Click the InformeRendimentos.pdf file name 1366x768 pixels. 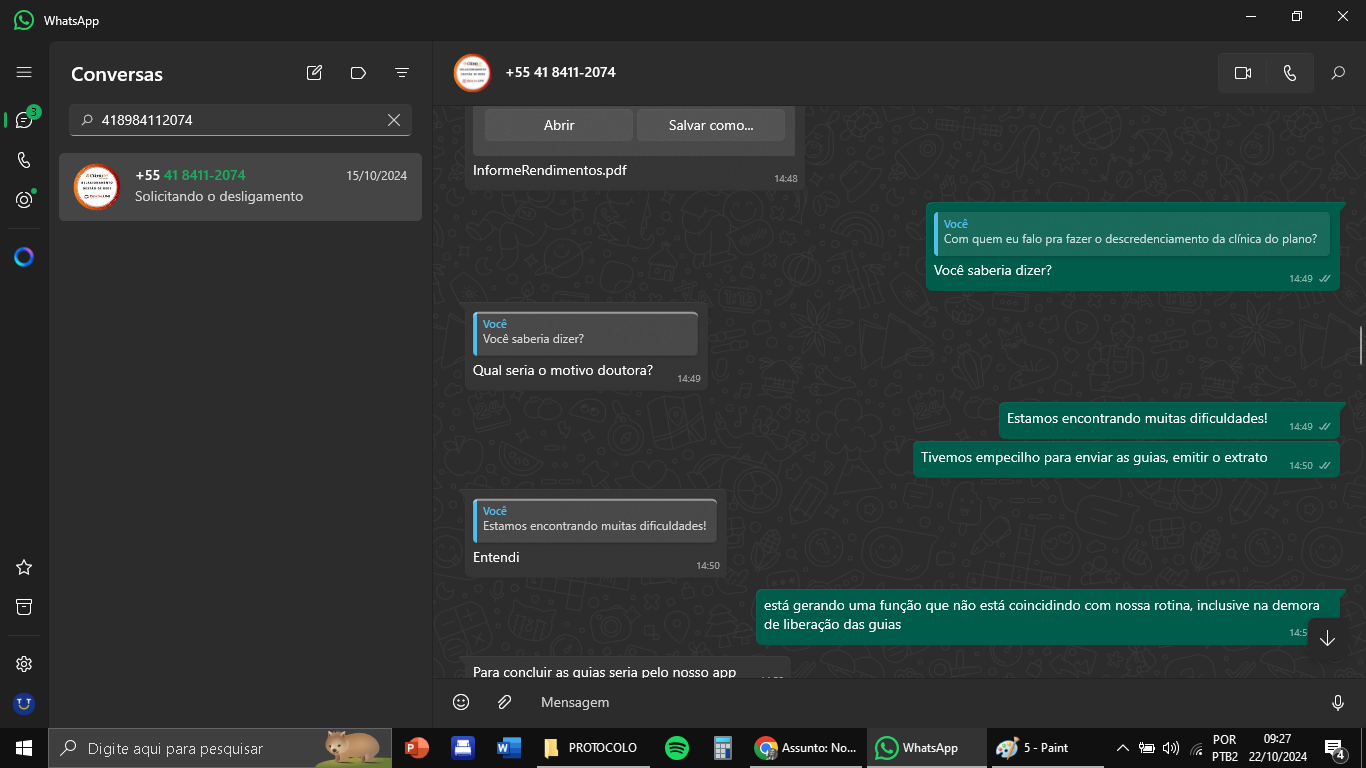(x=550, y=170)
